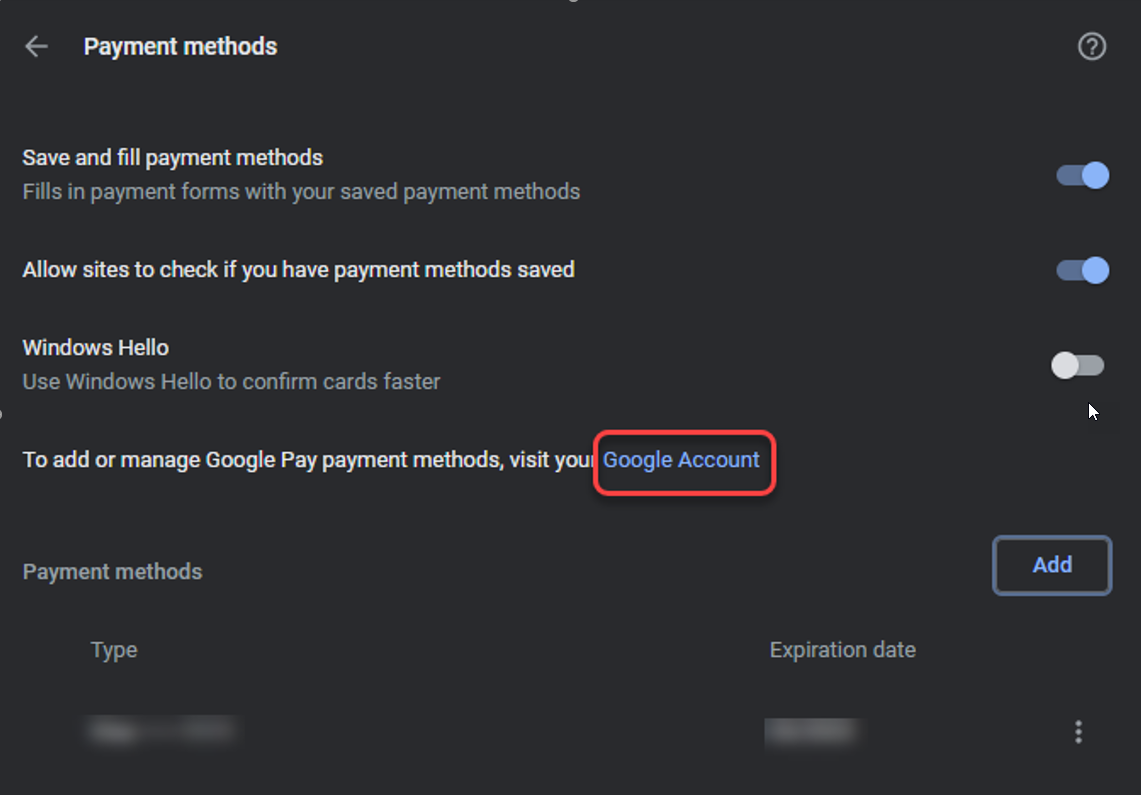Click the blurred expiration date value
This screenshot has height=795, width=1141.
(x=811, y=732)
